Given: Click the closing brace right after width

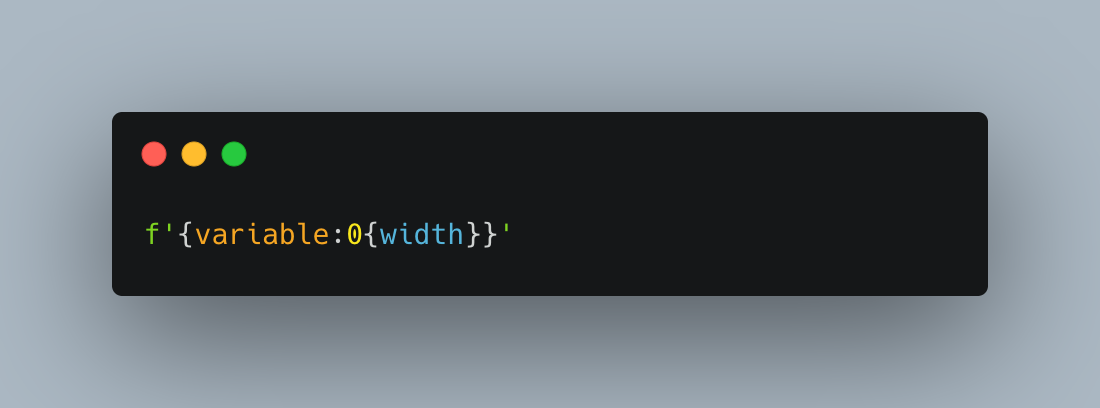Looking at the screenshot, I should tap(474, 234).
